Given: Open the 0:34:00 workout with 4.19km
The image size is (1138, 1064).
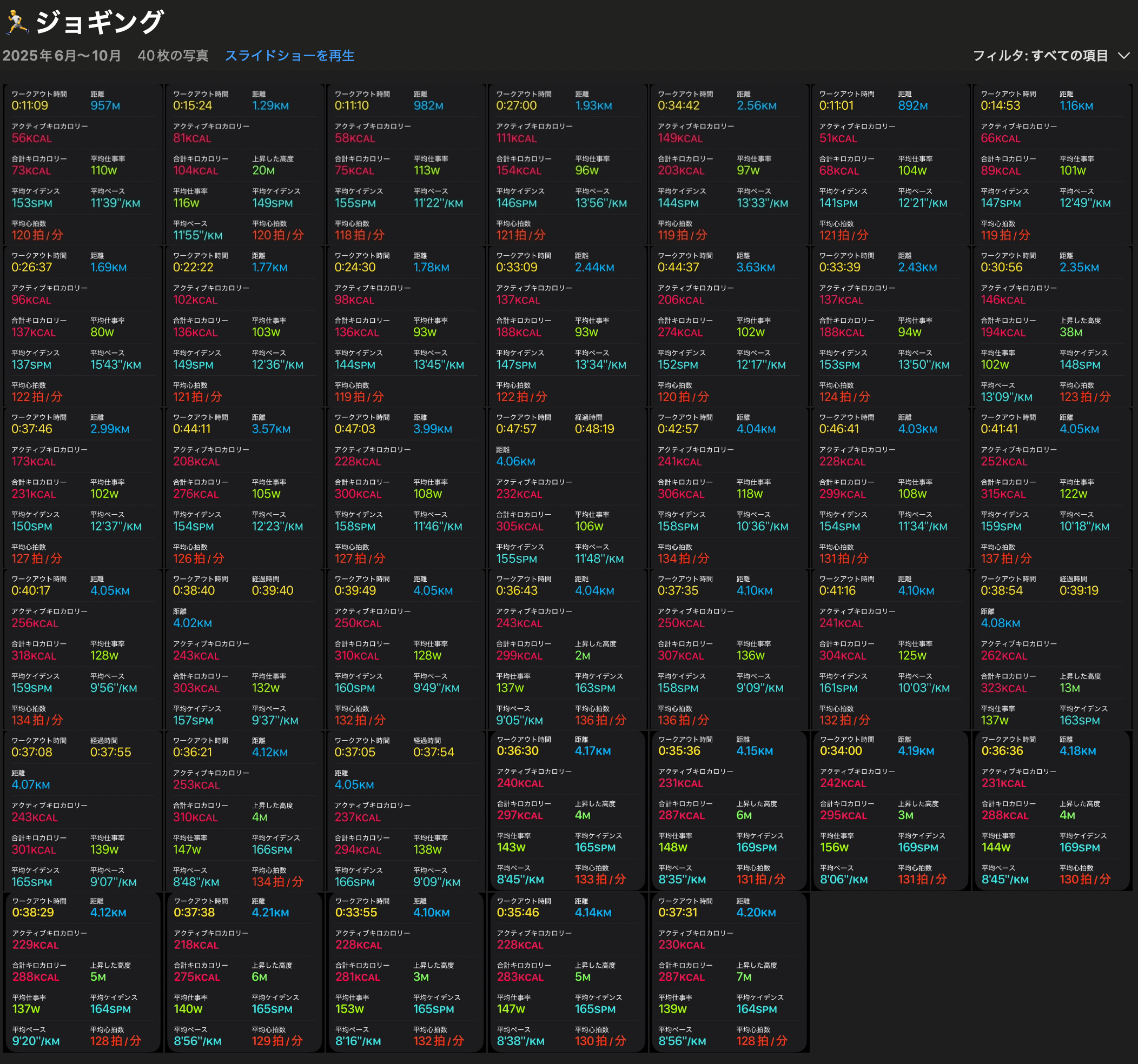Looking at the screenshot, I should click(890, 810).
